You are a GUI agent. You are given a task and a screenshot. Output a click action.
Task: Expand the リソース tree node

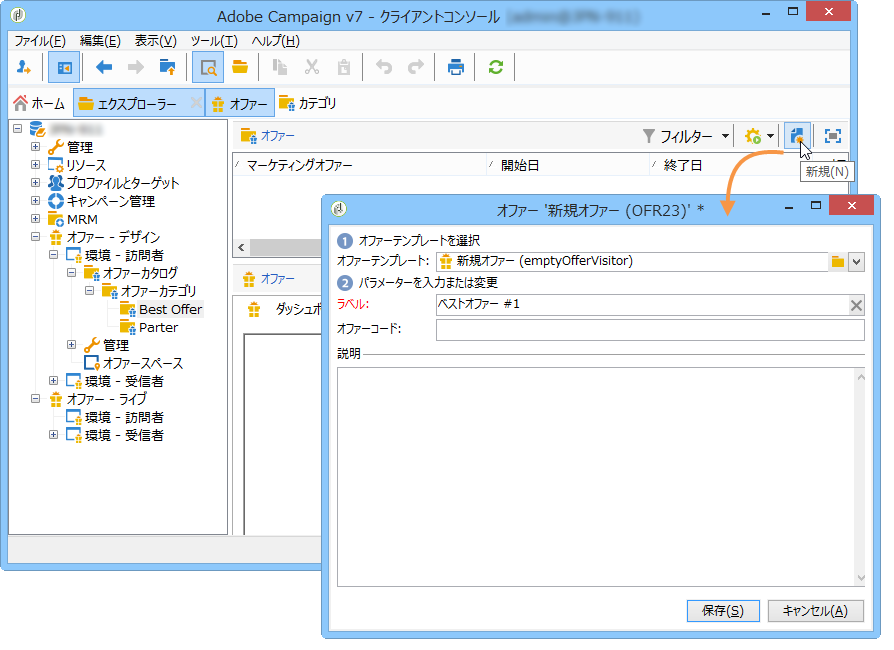tap(35, 165)
